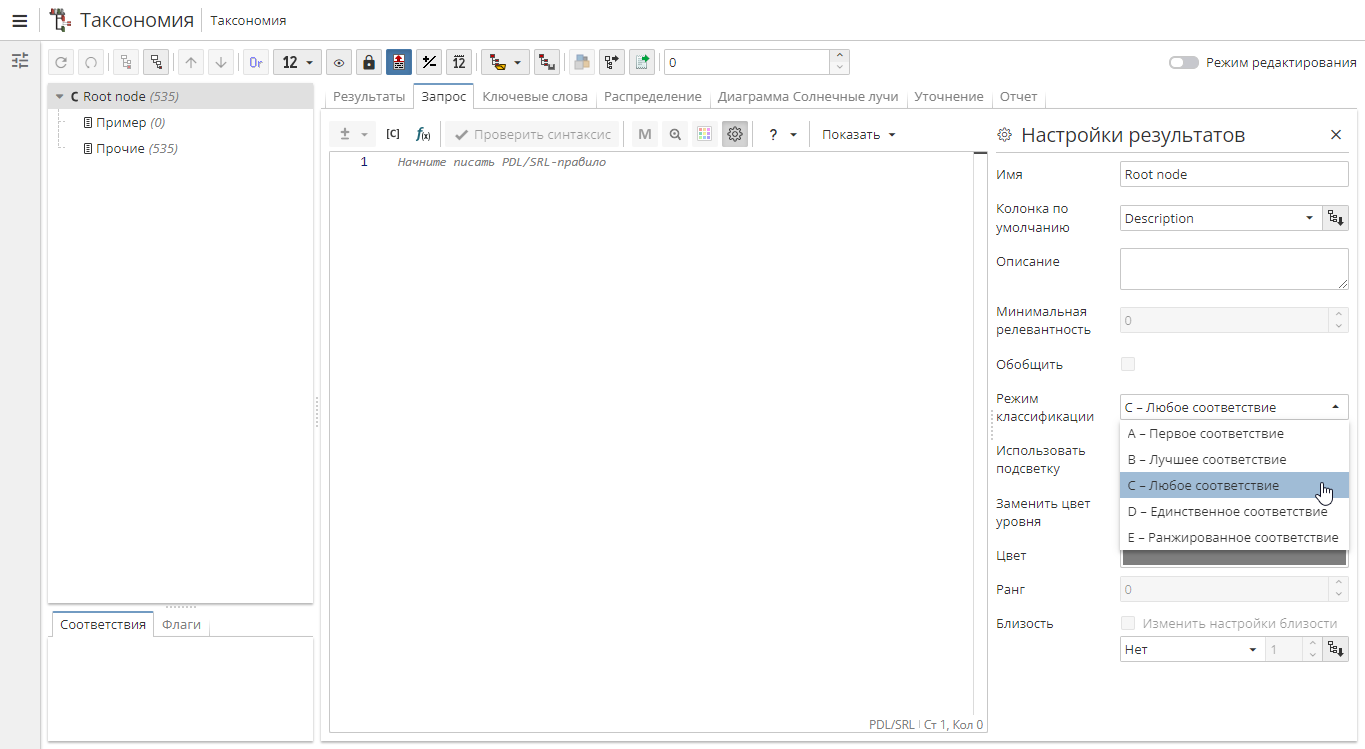Switch to the 'Результаты' tab
This screenshot has width=1365, height=749.
(368, 97)
